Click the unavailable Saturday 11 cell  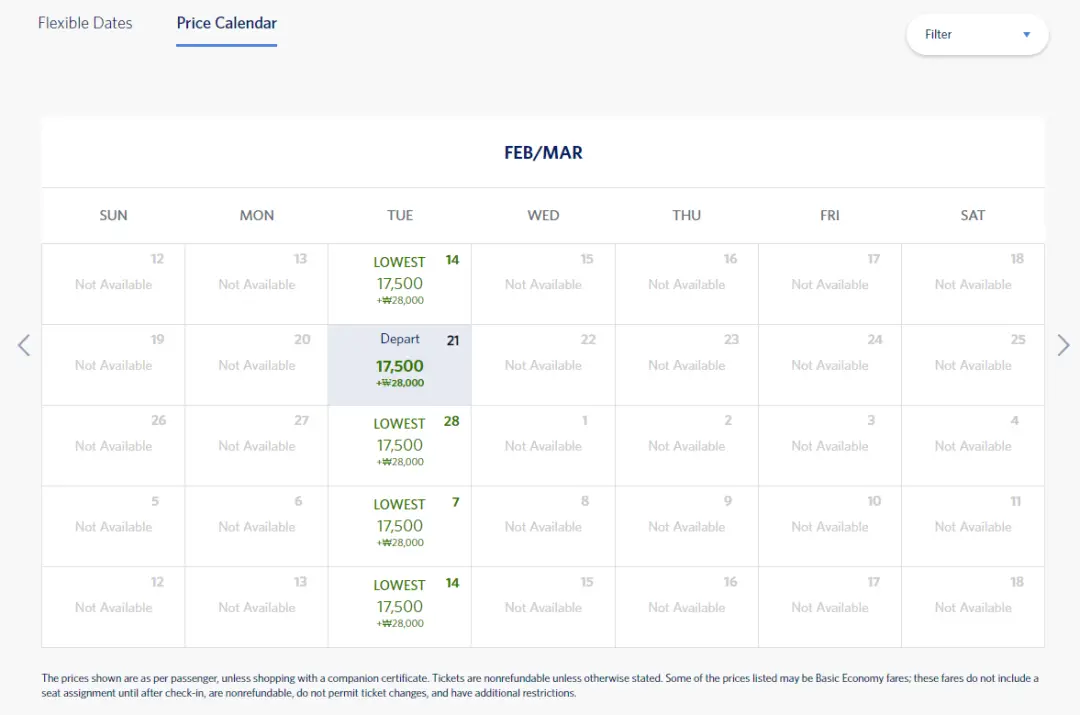tap(973, 526)
